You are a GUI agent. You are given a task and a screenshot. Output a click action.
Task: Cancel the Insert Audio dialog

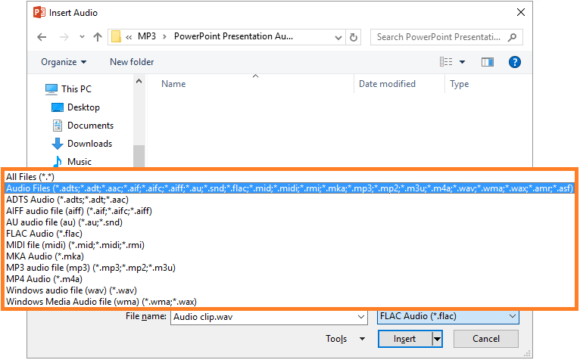pyautogui.click(x=486, y=339)
